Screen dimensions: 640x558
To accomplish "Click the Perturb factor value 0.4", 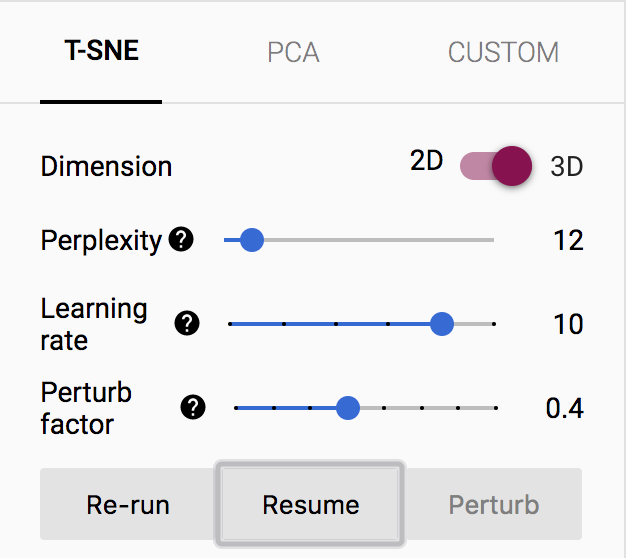I will point(564,407).
